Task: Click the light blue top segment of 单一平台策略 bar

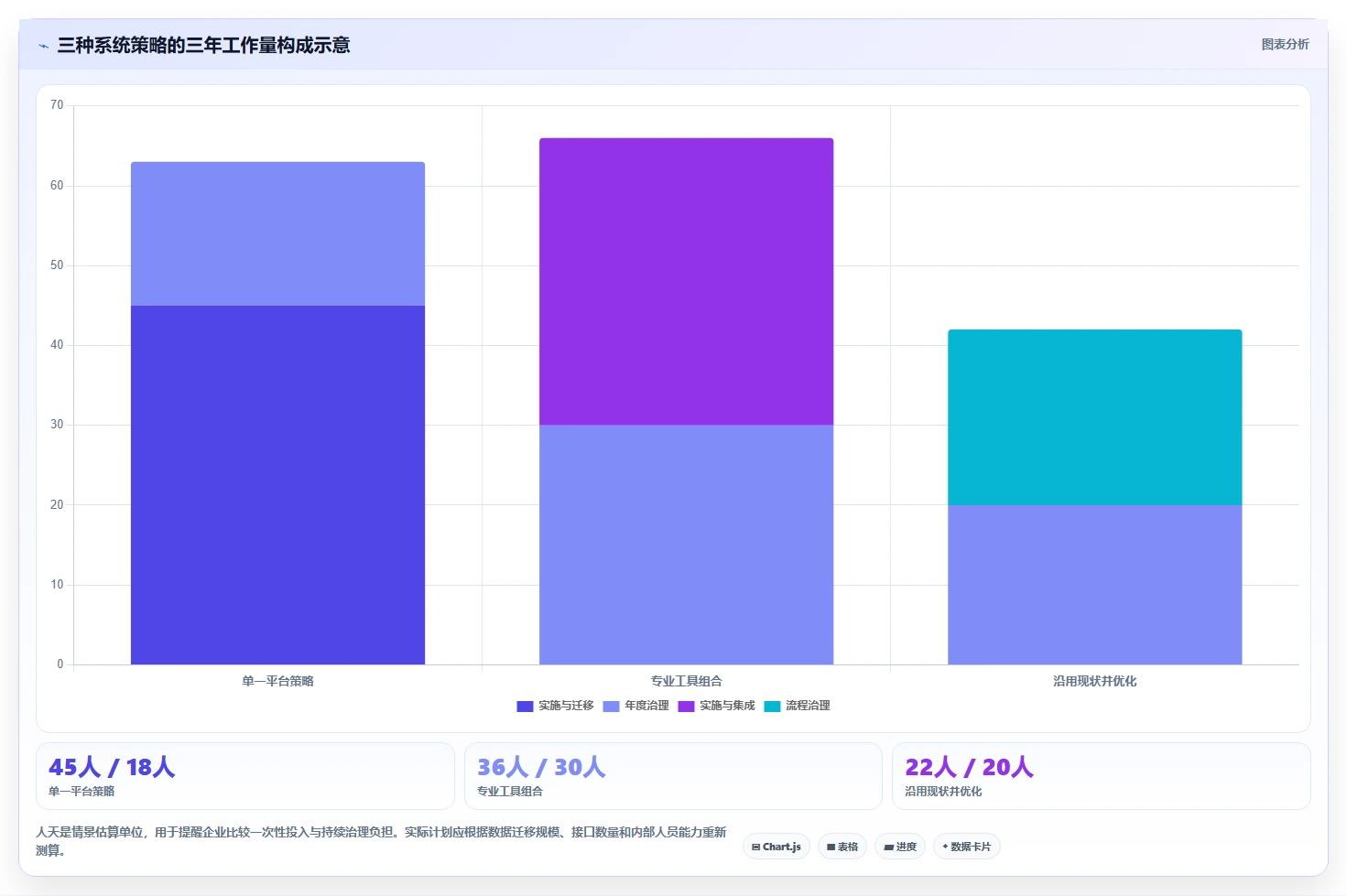Action: click(277, 233)
